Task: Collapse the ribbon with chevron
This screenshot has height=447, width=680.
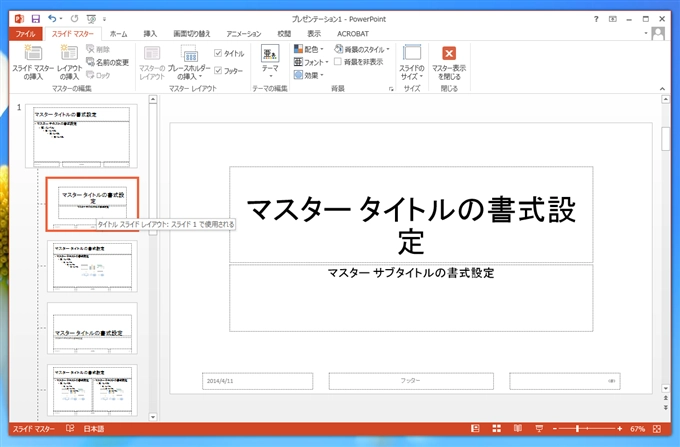Action: click(x=662, y=89)
